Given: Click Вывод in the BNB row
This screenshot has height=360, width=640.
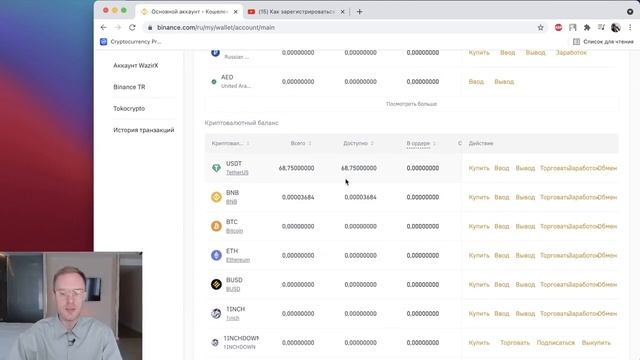Looking at the screenshot, I should (x=525, y=197).
